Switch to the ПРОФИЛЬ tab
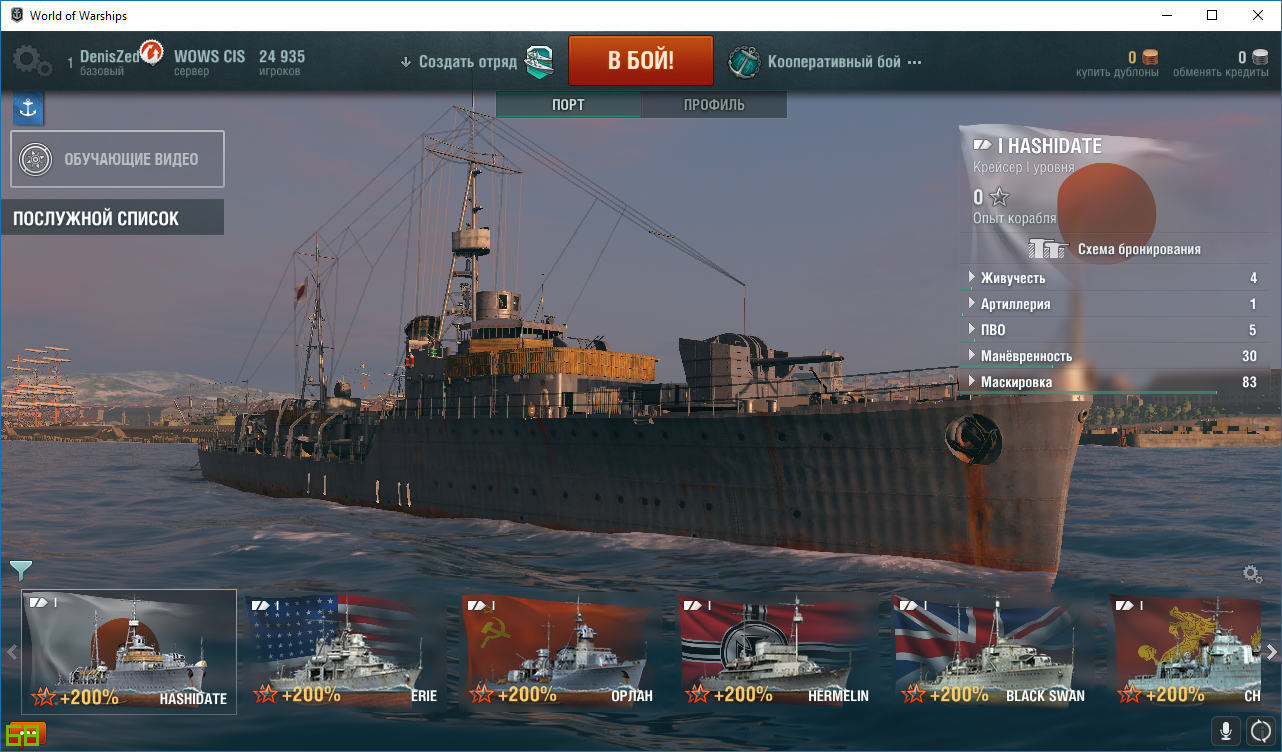 click(x=714, y=105)
